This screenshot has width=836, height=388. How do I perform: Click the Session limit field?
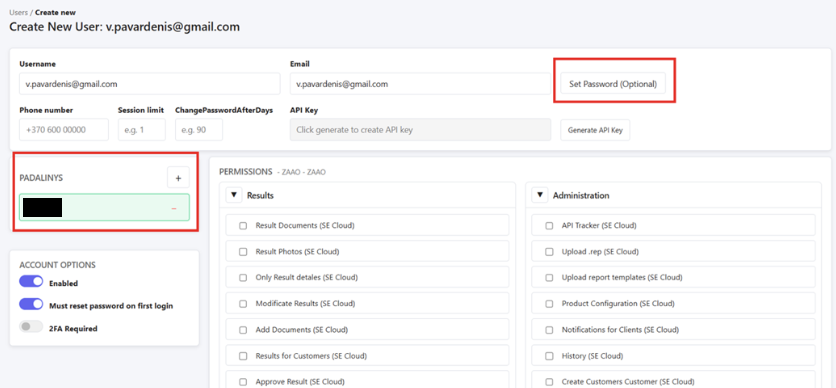(142, 130)
